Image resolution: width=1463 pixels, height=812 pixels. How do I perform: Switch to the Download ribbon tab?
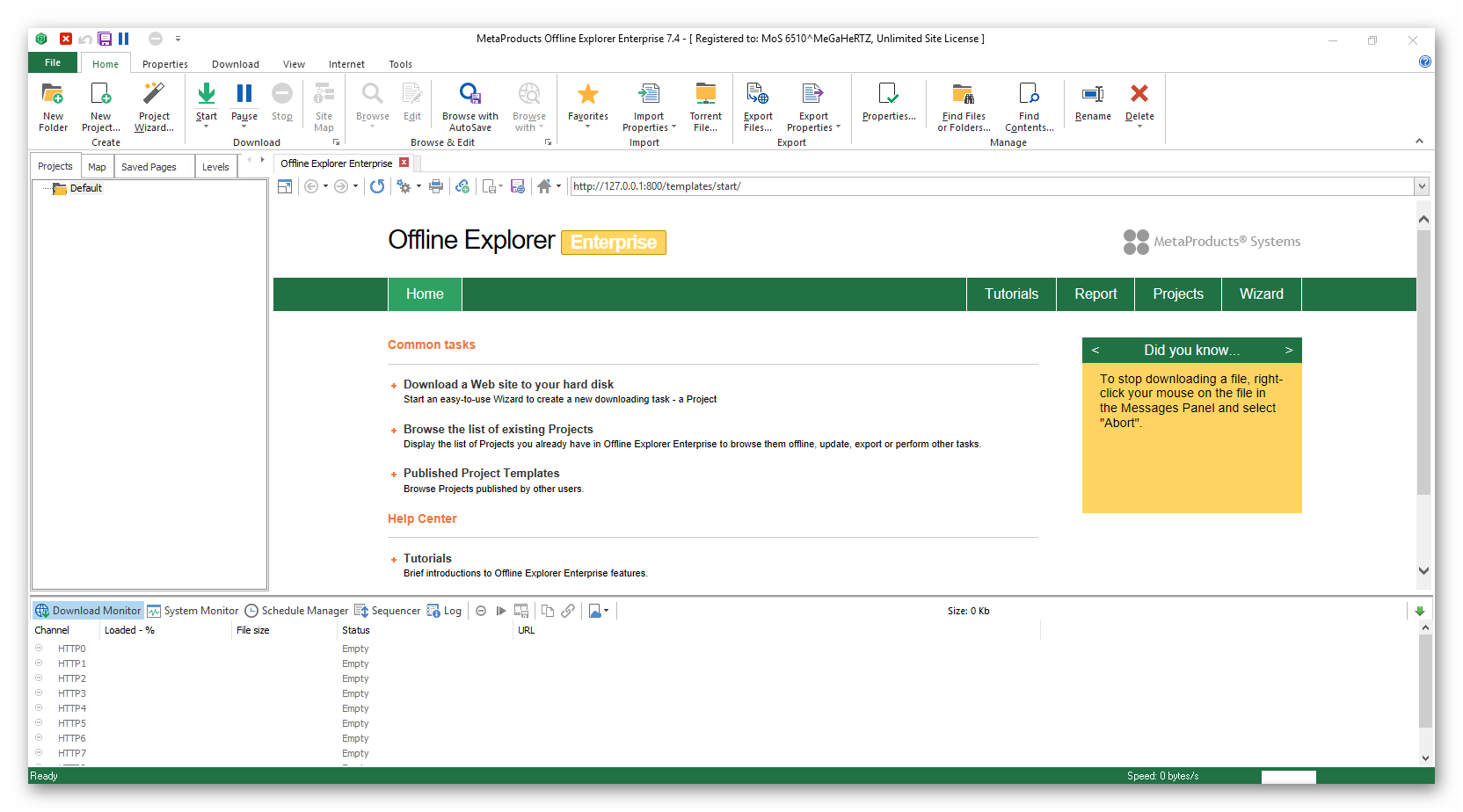point(236,64)
